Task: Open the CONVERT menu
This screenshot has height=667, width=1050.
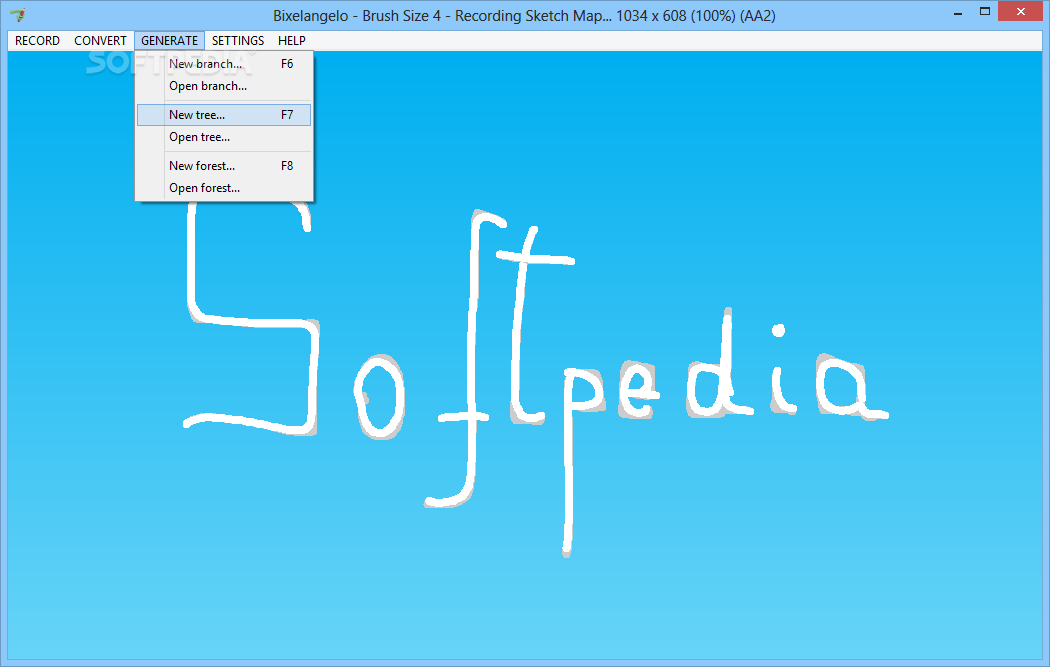Action: click(100, 41)
